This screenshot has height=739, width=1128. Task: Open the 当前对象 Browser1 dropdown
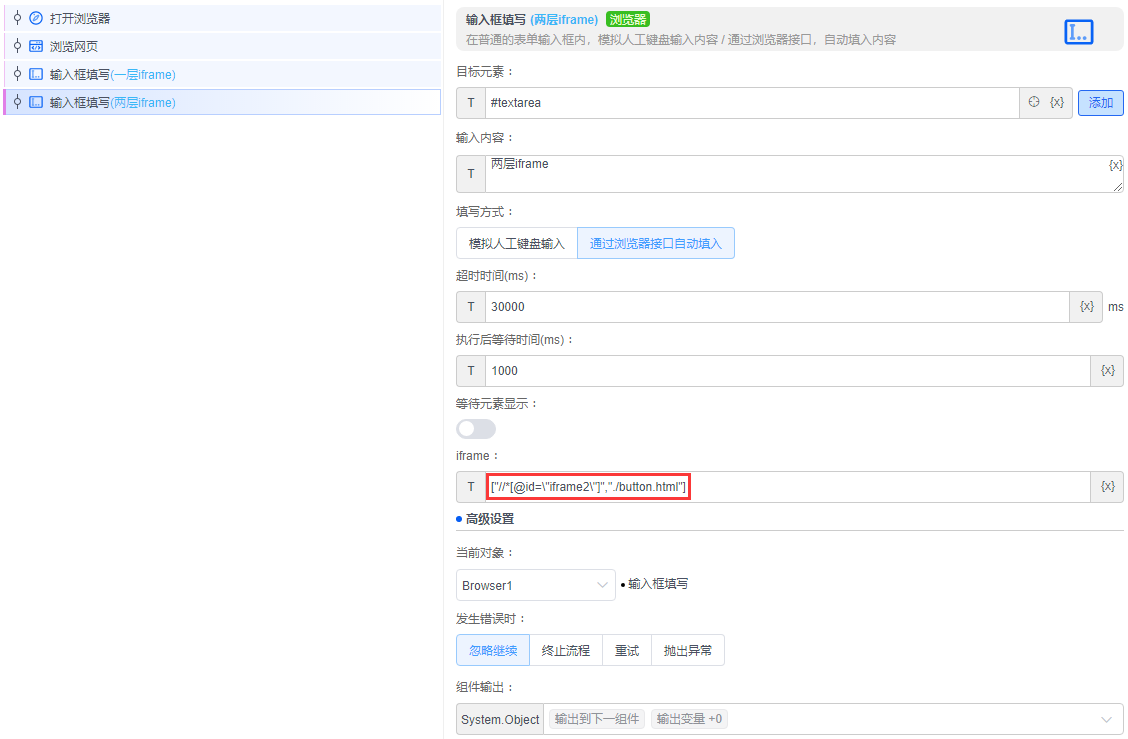pyautogui.click(x=535, y=584)
